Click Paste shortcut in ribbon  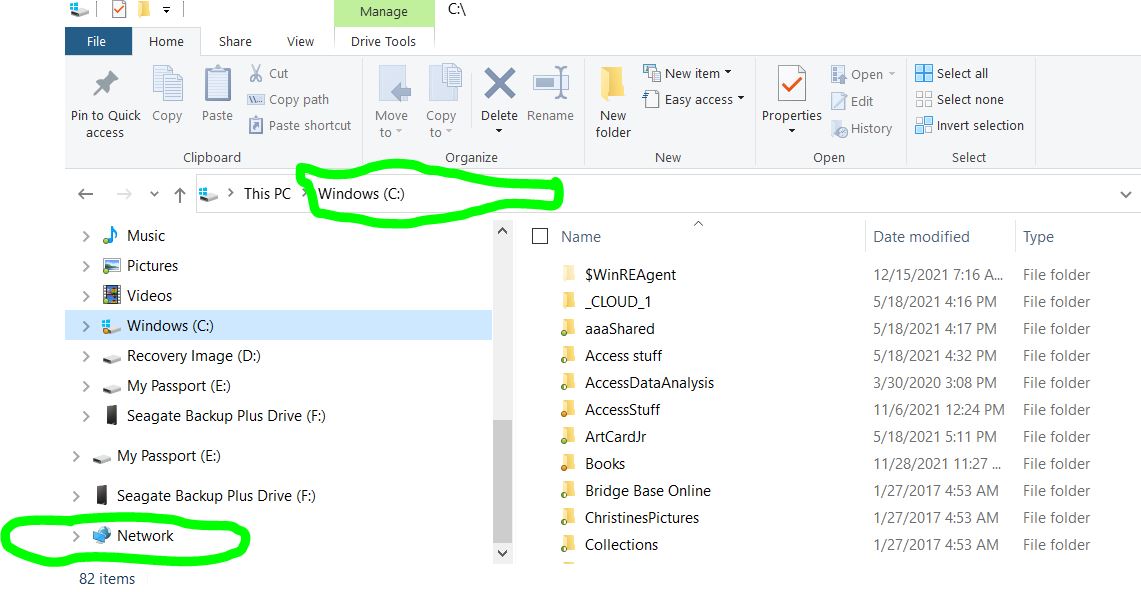pos(300,126)
